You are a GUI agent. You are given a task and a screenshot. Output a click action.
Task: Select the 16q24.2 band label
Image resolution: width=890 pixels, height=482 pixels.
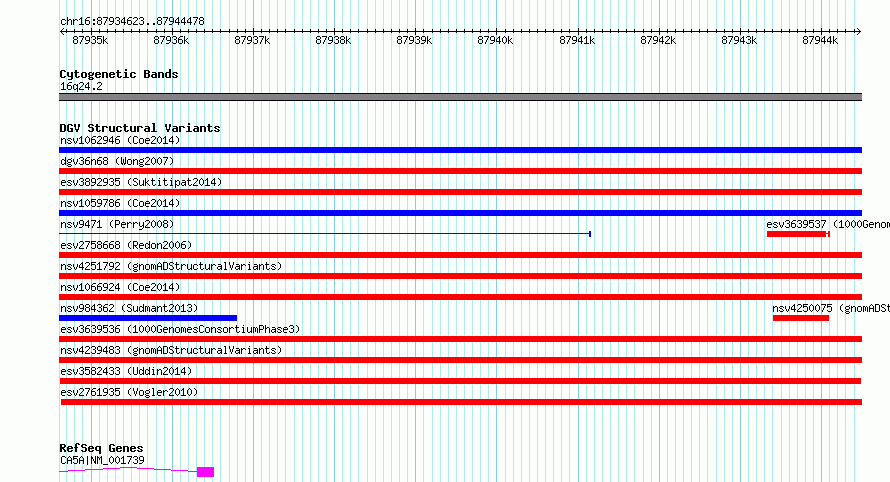point(81,86)
